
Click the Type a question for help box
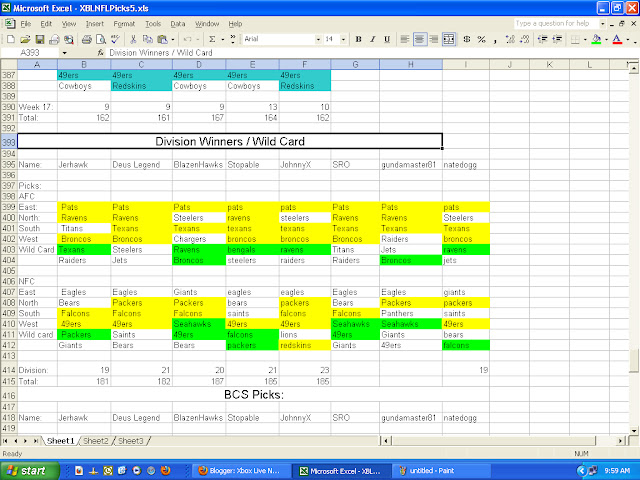[x=556, y=24]
